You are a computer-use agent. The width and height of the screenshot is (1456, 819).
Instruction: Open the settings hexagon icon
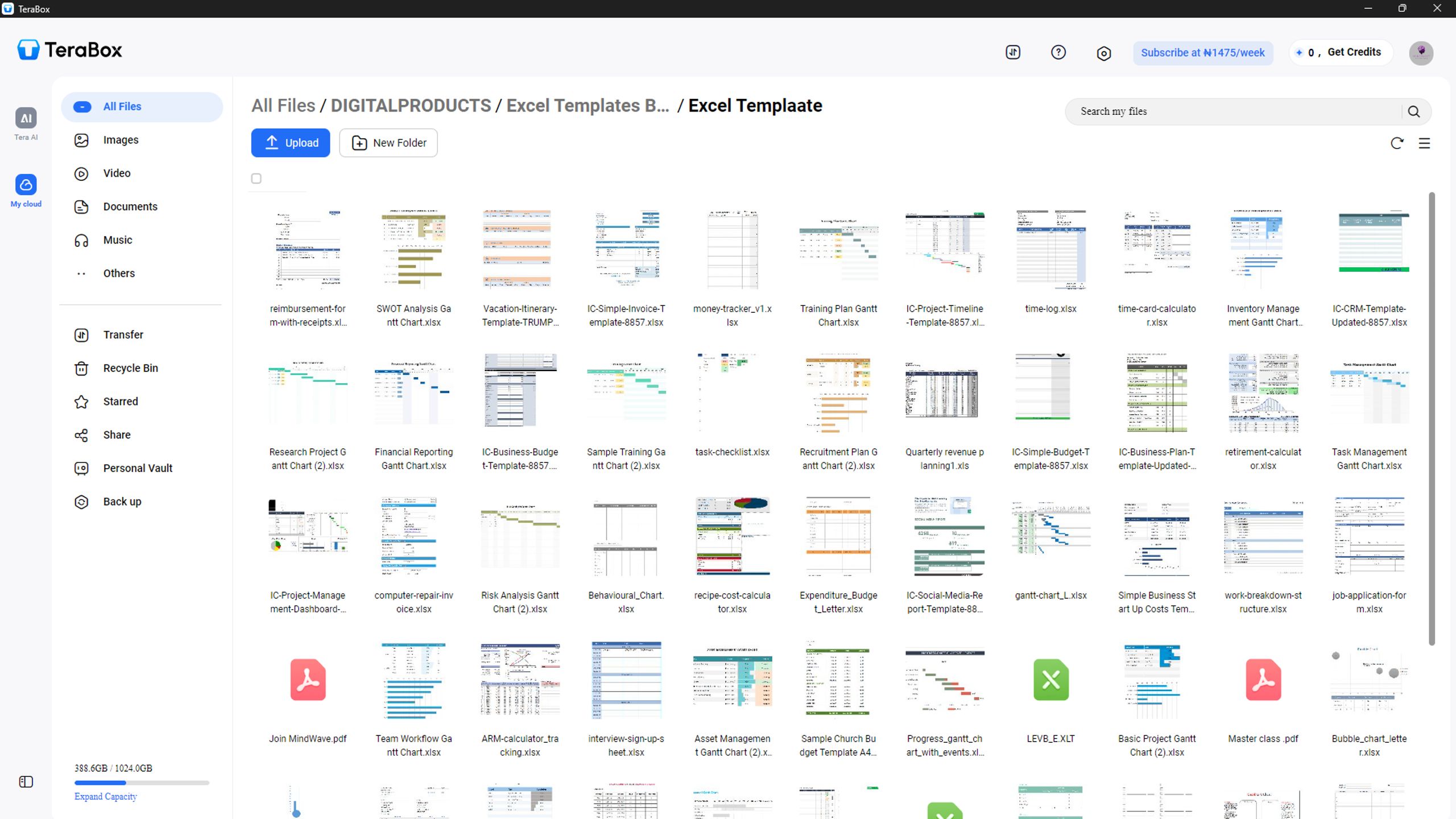click(1103, 53)
